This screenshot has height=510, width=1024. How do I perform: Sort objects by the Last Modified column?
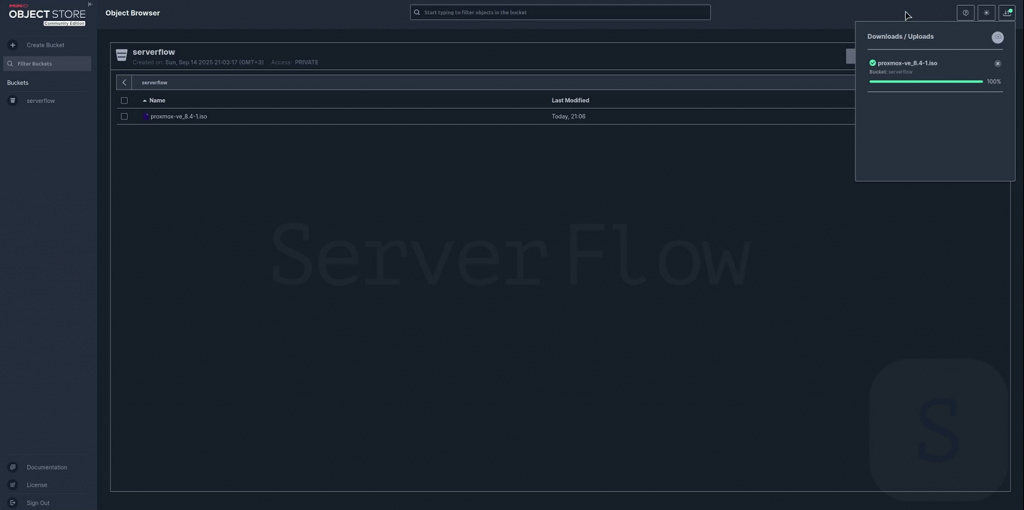click(570, 100)
